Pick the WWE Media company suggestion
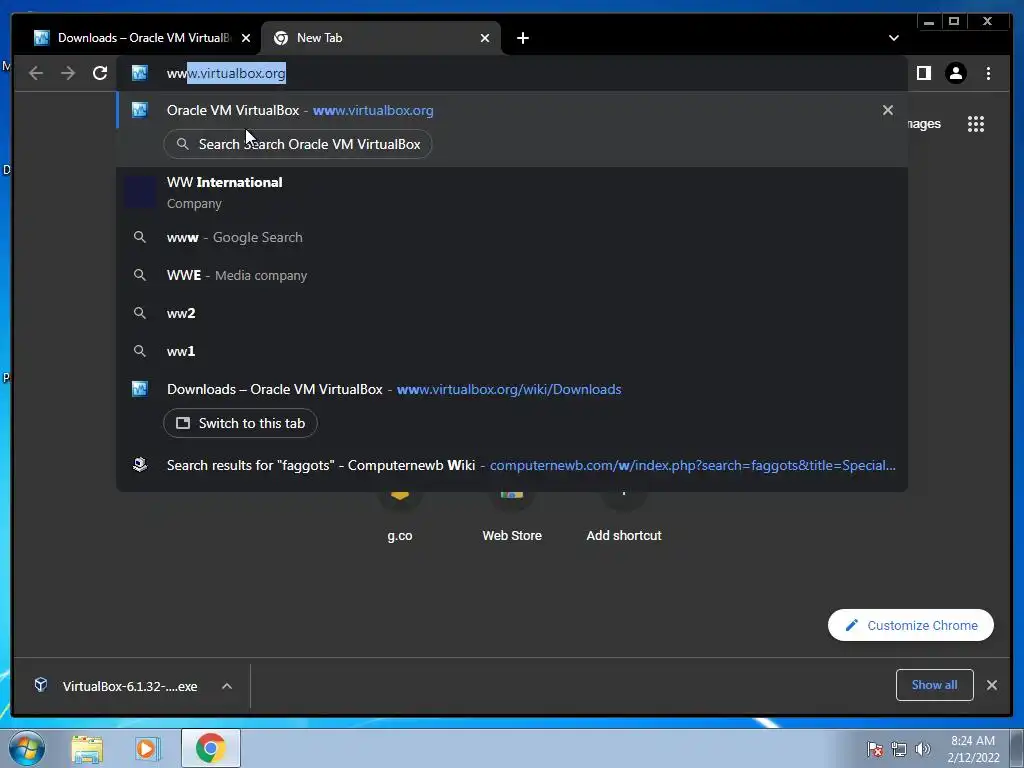The image size is (1024, 768). pyautogui.click(x=511, y=276)
